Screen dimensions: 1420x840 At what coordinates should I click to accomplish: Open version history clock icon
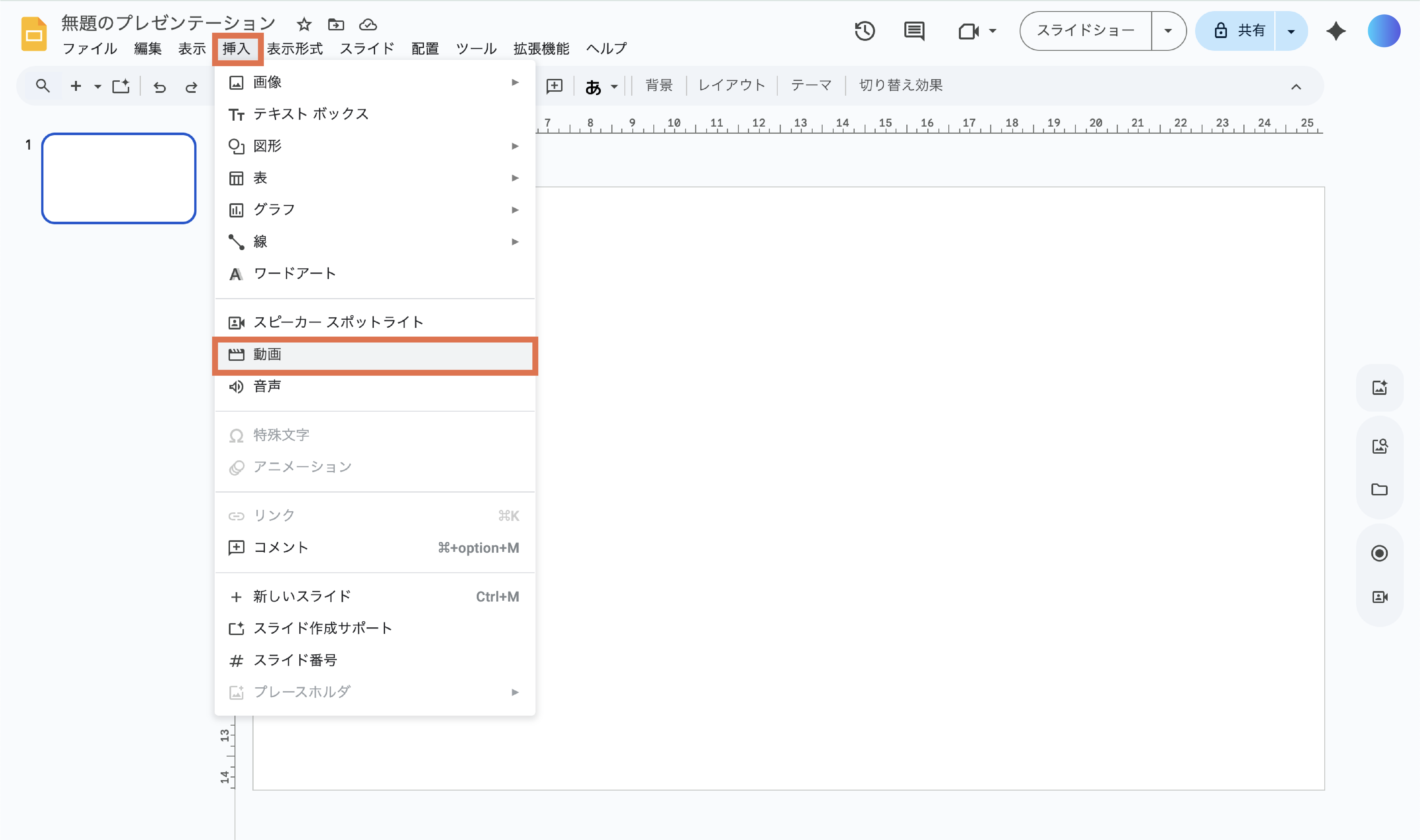point(865,31)
